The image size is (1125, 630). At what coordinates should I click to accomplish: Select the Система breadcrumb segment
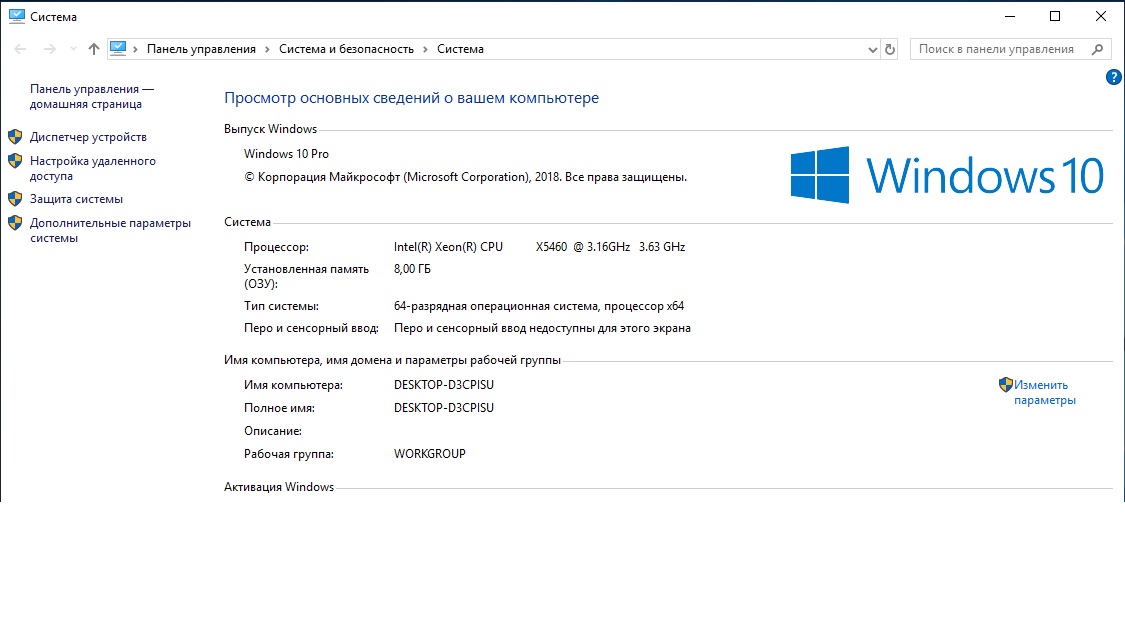coord(460,49)
